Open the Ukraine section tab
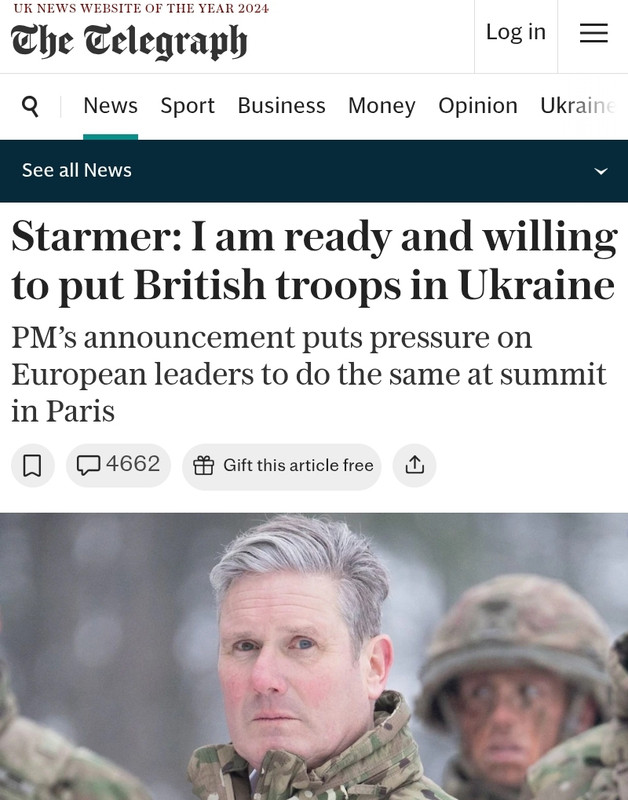The width and height of the screenshot is (628, 800). [x=578, y=106]
